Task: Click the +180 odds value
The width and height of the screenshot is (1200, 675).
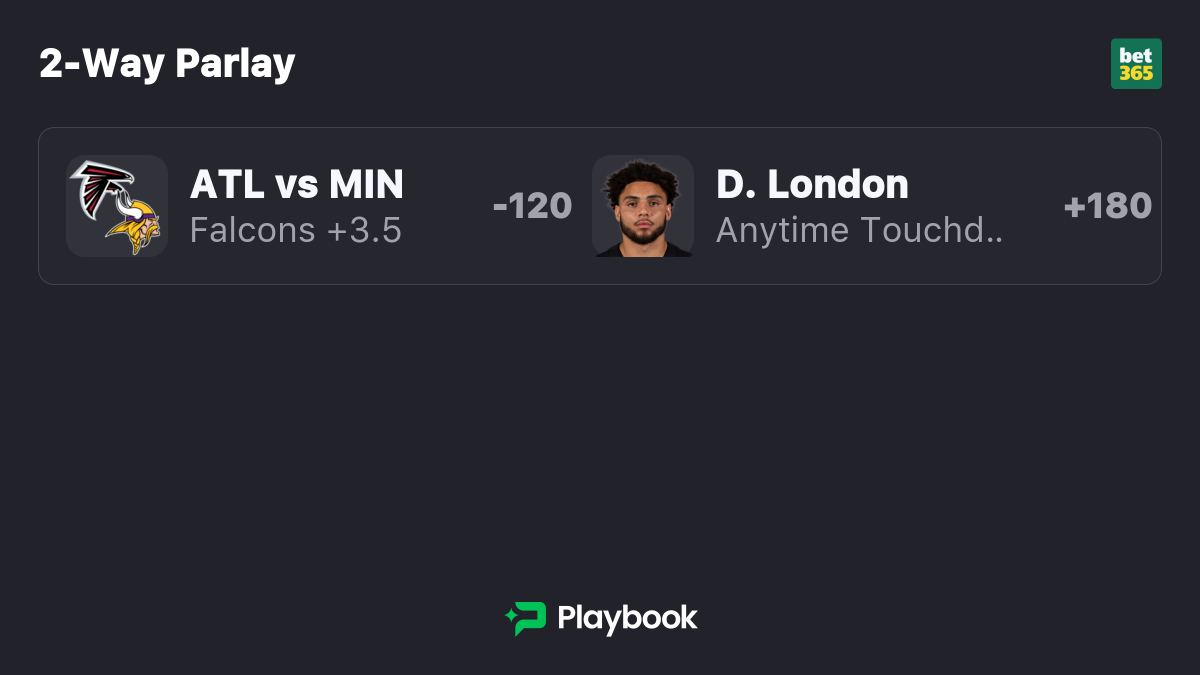Action: pyautogui.click(x=1107, y=206)
